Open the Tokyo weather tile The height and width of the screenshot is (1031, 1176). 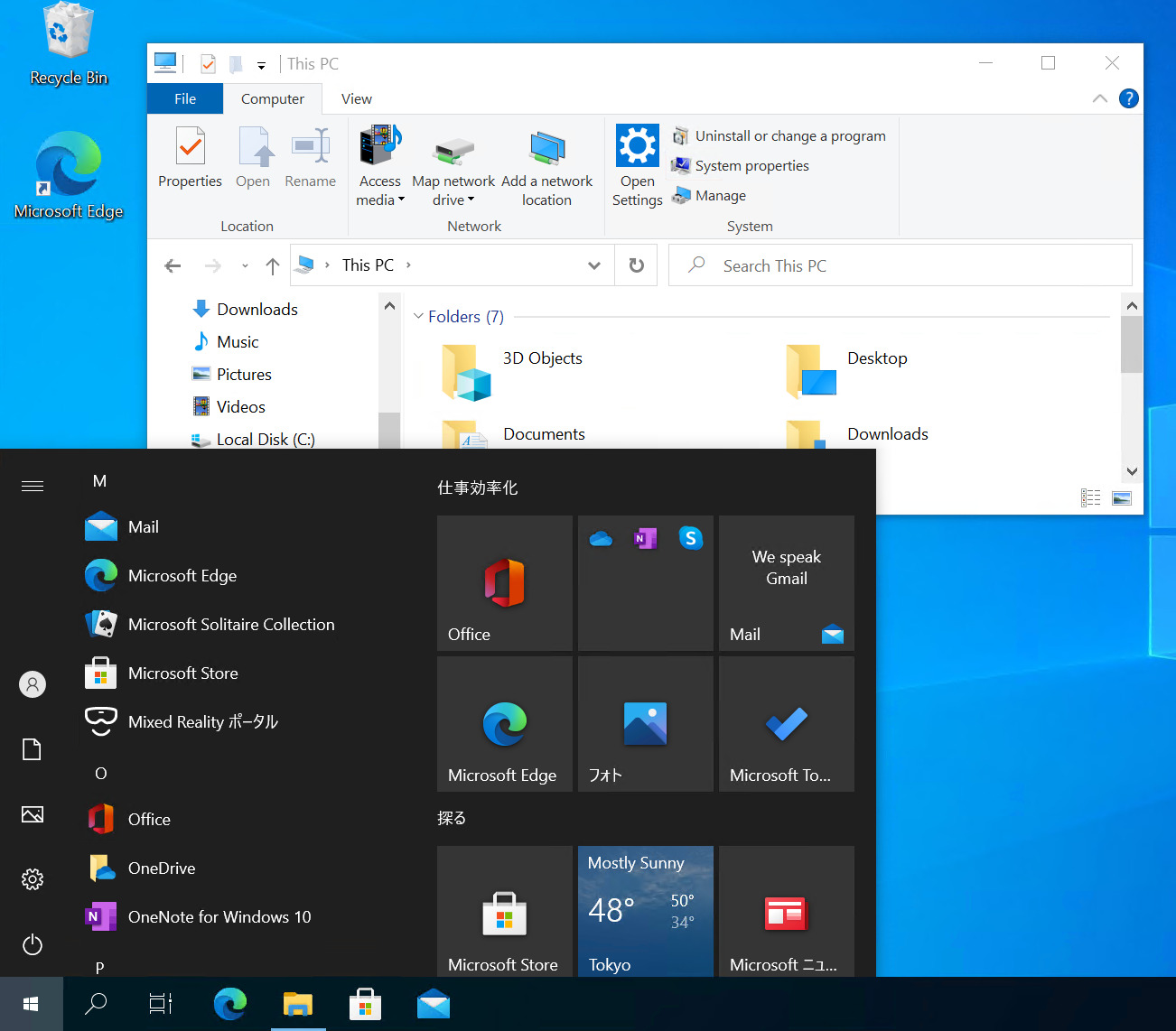pyautogui.click(x=646, y=912)
